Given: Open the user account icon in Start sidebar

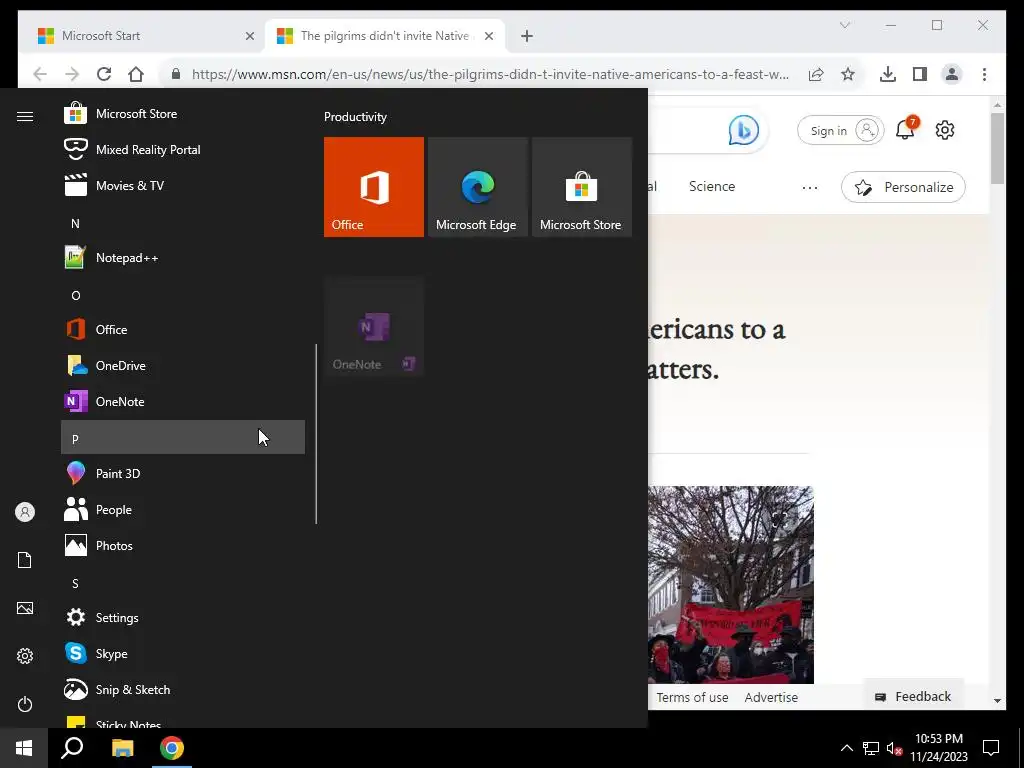Looking at the screenshot, I should point(25,512).
